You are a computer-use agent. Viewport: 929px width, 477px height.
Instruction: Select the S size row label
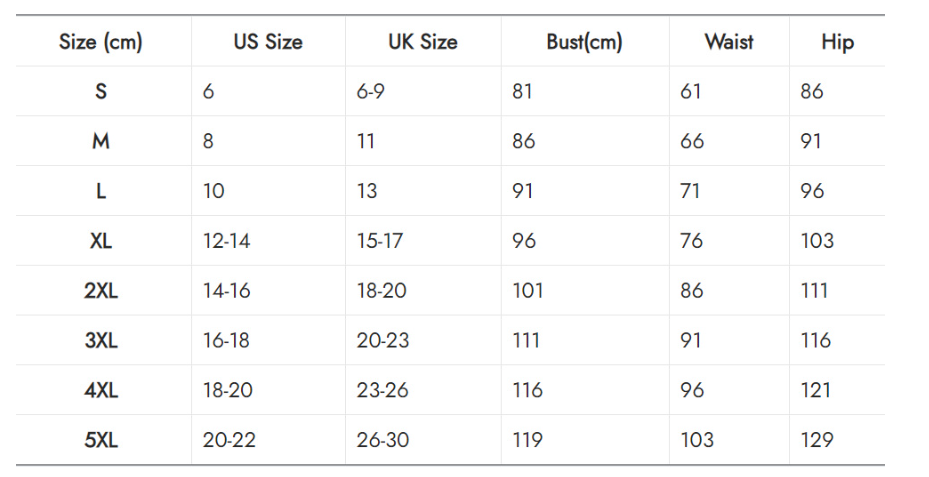pyautogui.click(x=101, y=91)
